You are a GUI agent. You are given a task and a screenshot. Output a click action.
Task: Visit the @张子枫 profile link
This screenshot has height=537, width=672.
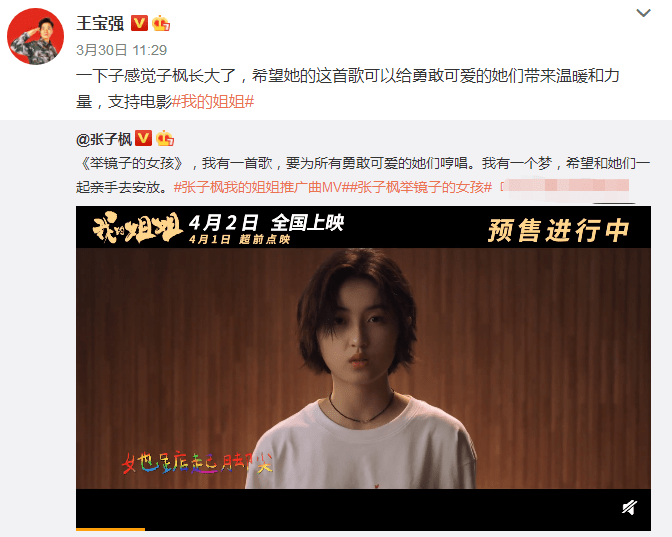click(x=104, y=139)
